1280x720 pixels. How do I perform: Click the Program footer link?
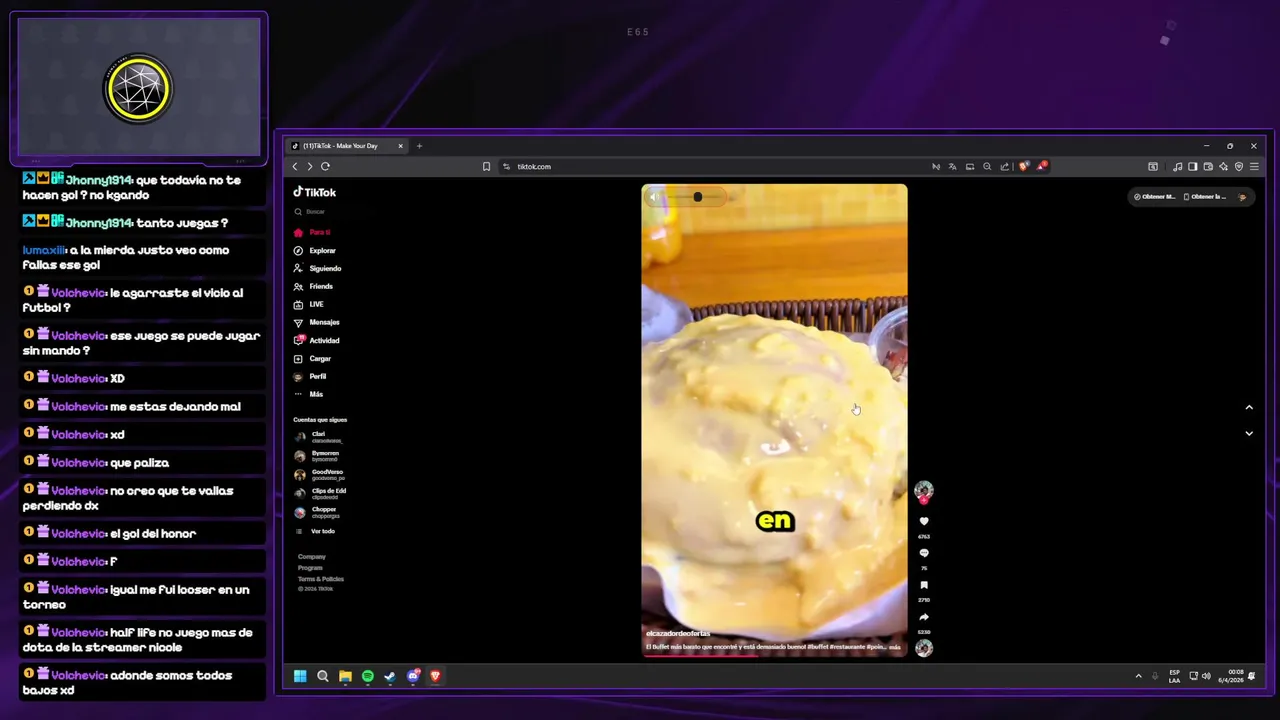click(310, 568)
